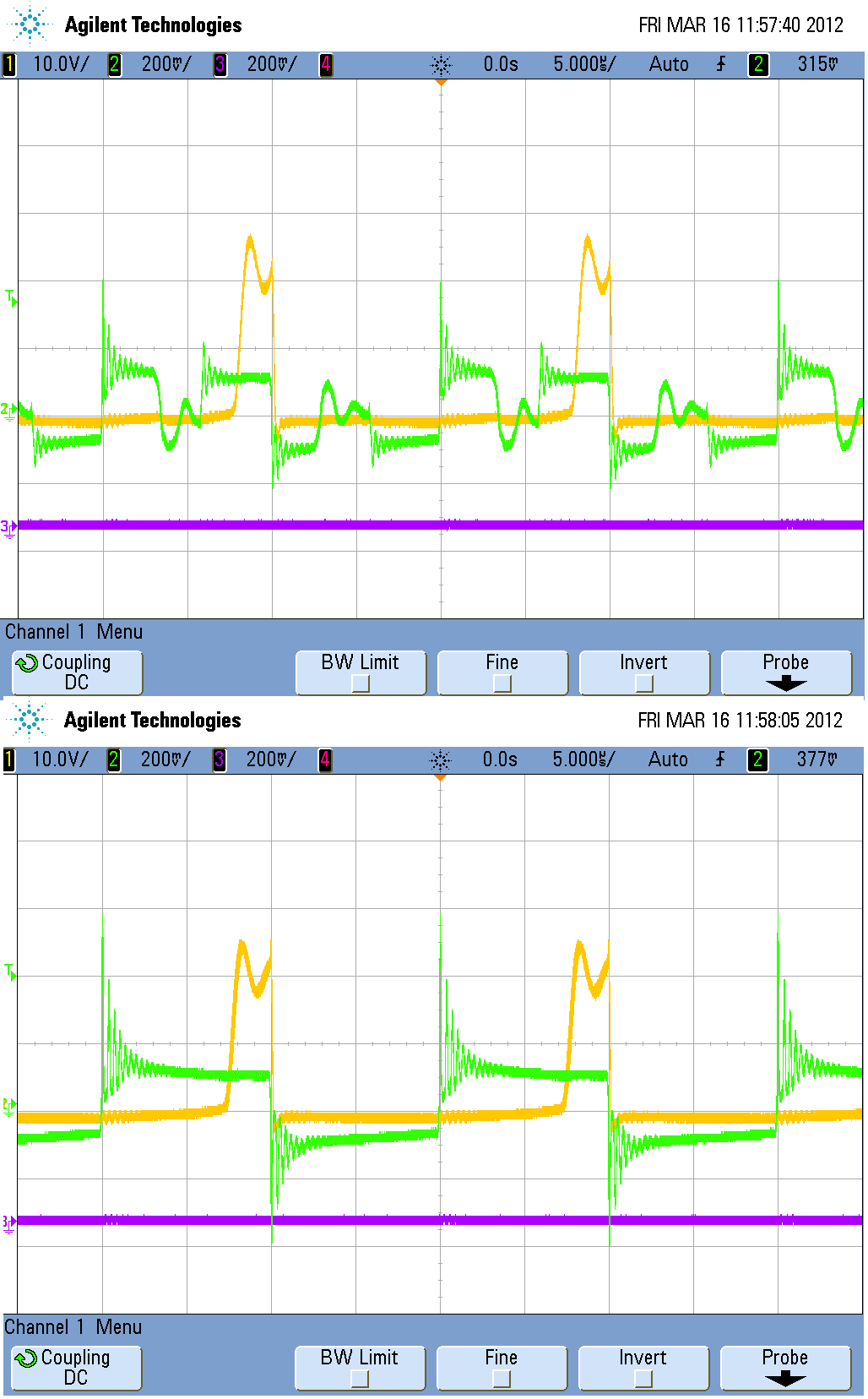
Task: Click the 377 mV trigger level readout
Action: 817,759
